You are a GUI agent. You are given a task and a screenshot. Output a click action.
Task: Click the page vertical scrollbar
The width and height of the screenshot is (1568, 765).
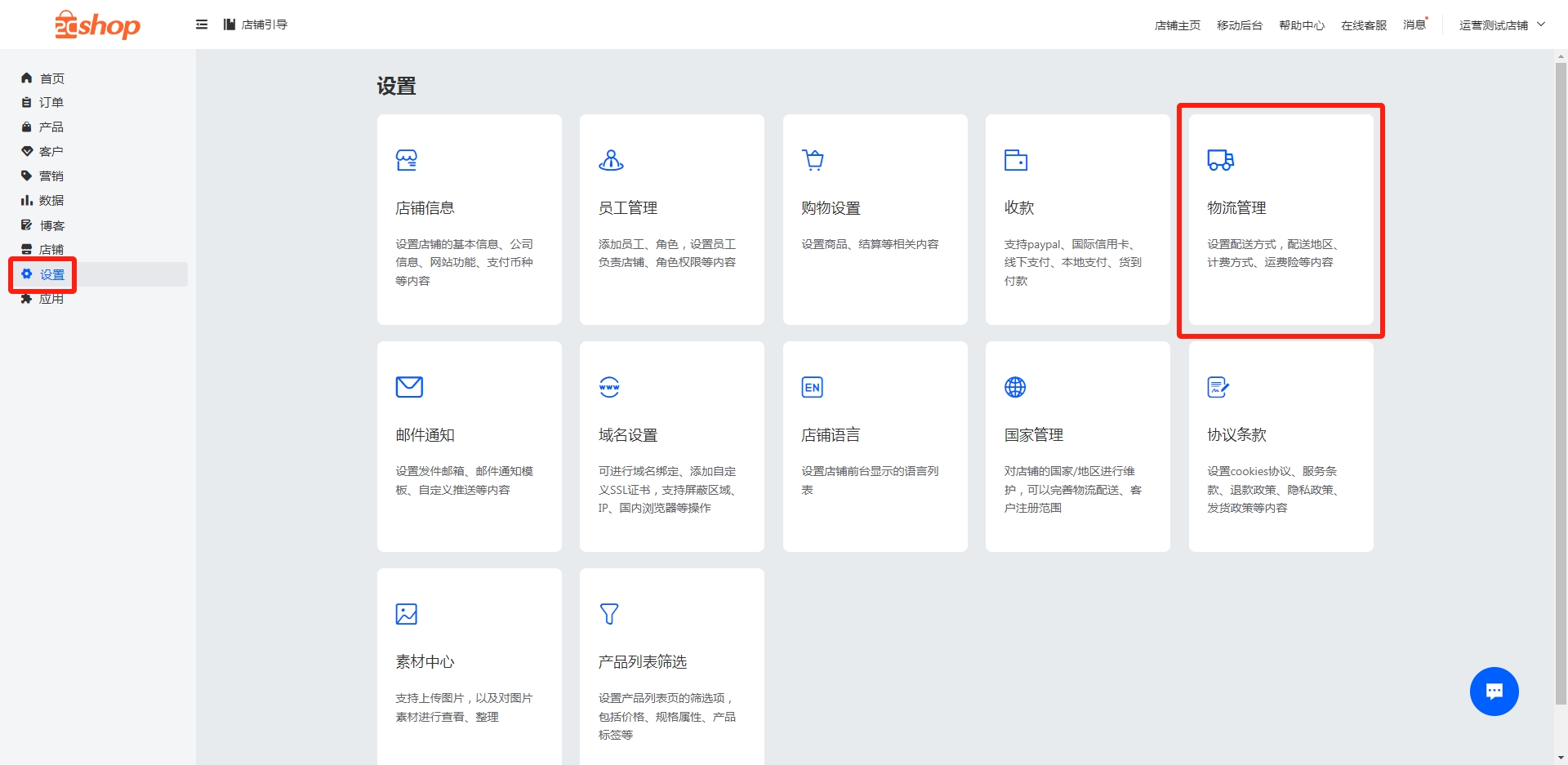point(1561,384)
